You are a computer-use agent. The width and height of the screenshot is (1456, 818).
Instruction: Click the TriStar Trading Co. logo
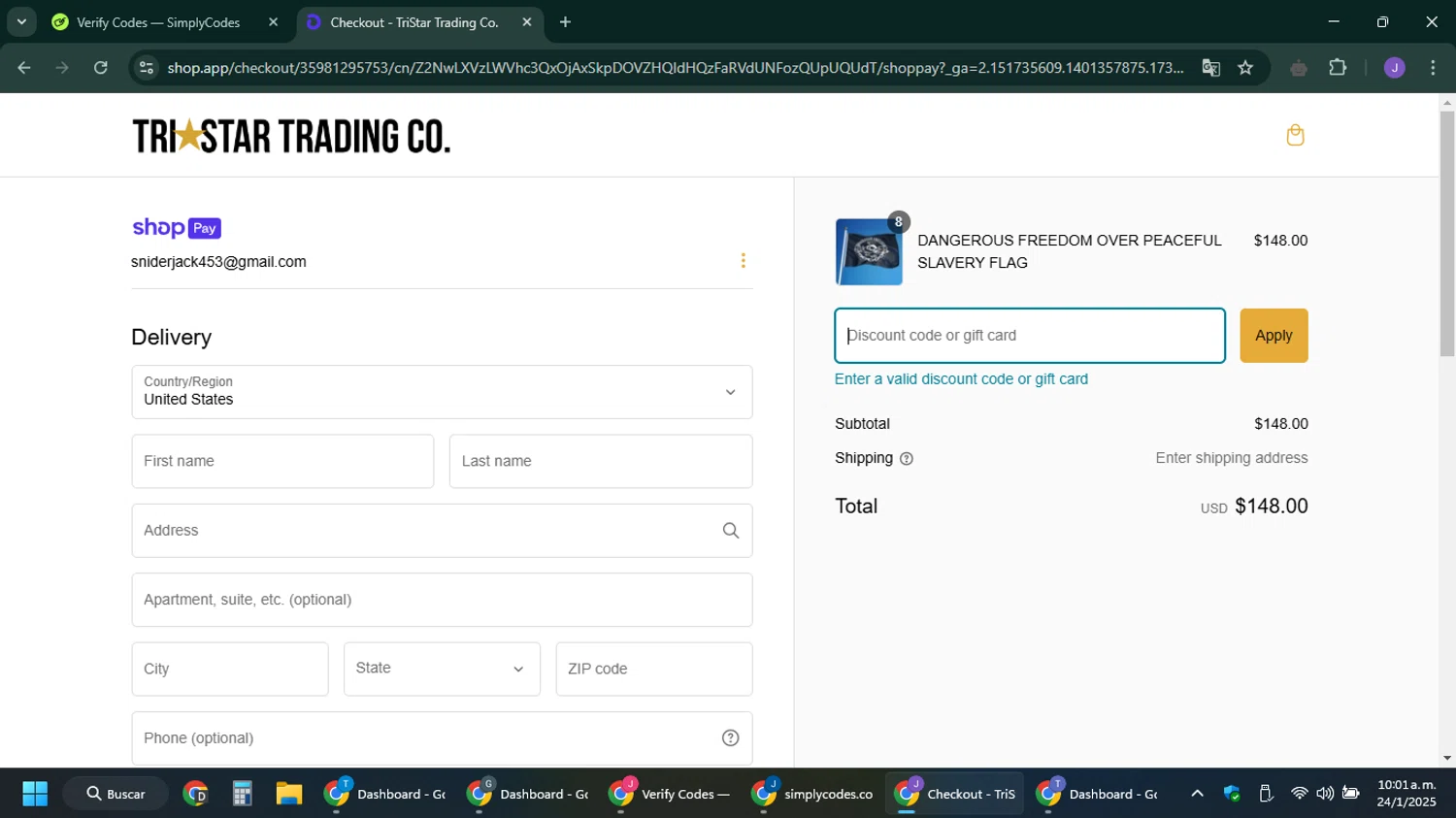point(291,136)
